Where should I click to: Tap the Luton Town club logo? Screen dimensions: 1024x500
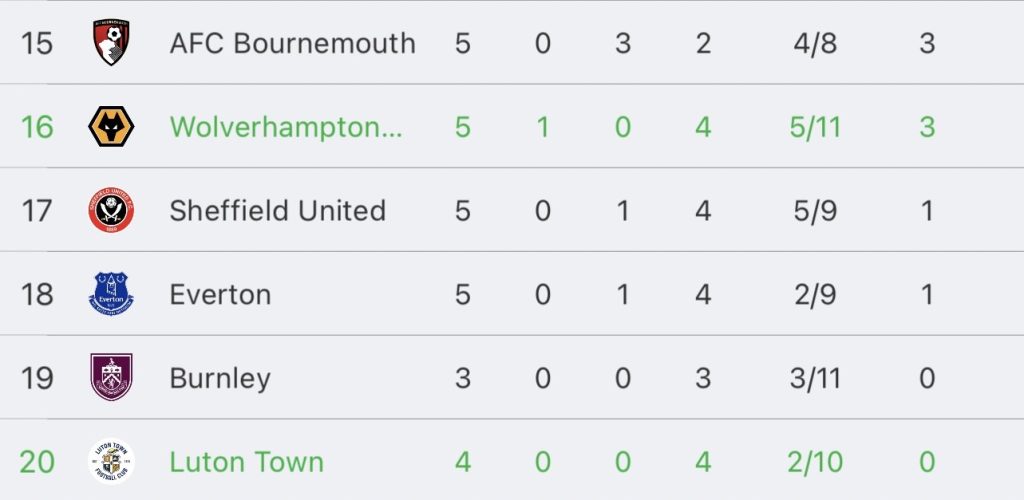click(x=111, y=462)
